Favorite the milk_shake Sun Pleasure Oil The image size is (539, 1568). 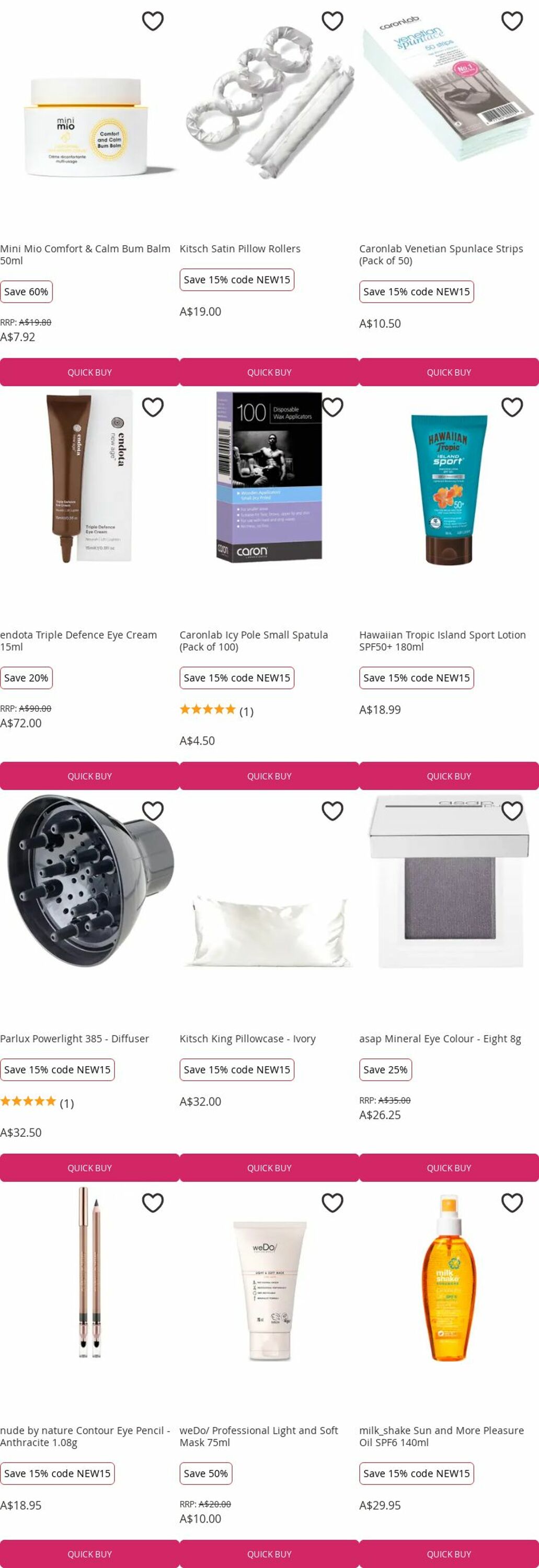(x=512, y=1202)
